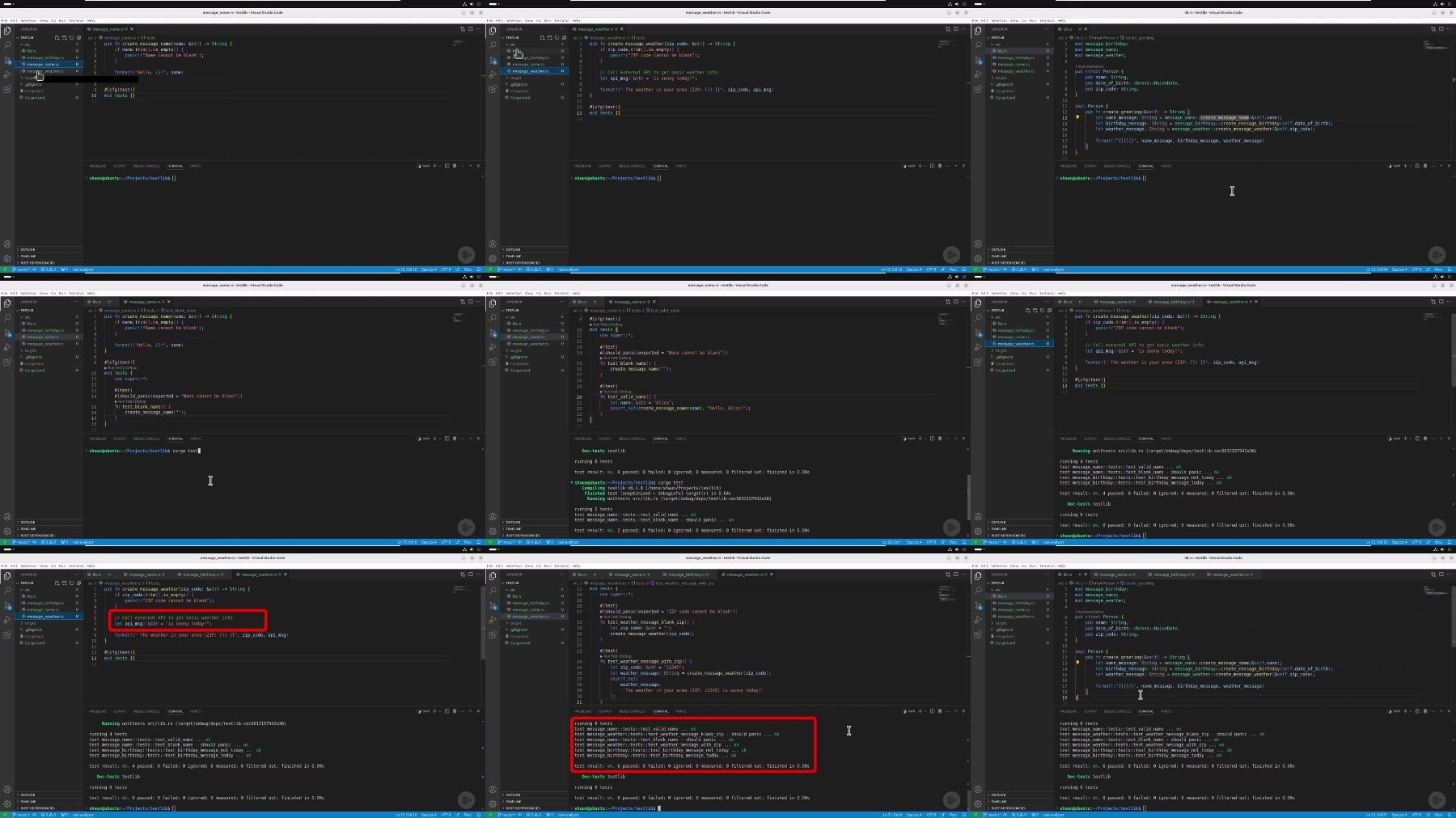Click UTF-8 encoding in top-right status bar
This screenshot has width=1456, height=818.
[x=1416, y=269]
